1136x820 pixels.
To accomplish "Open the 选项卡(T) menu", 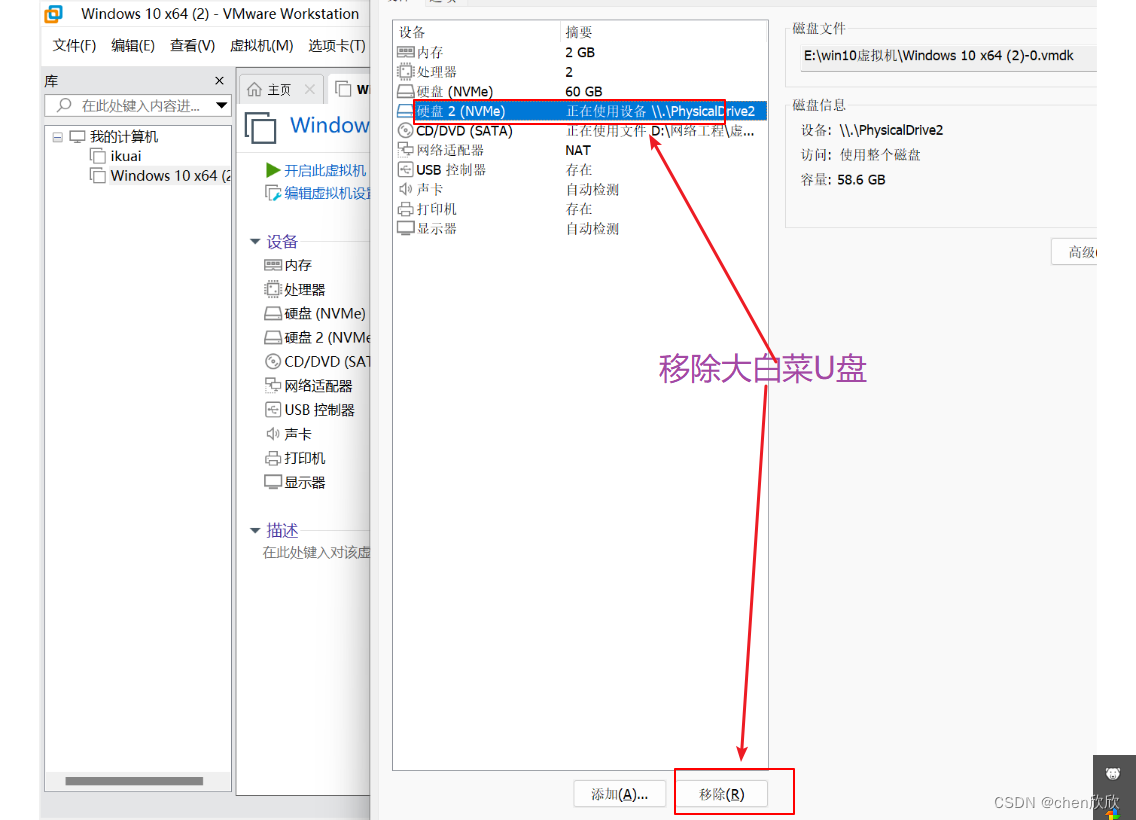I will 337,46.
